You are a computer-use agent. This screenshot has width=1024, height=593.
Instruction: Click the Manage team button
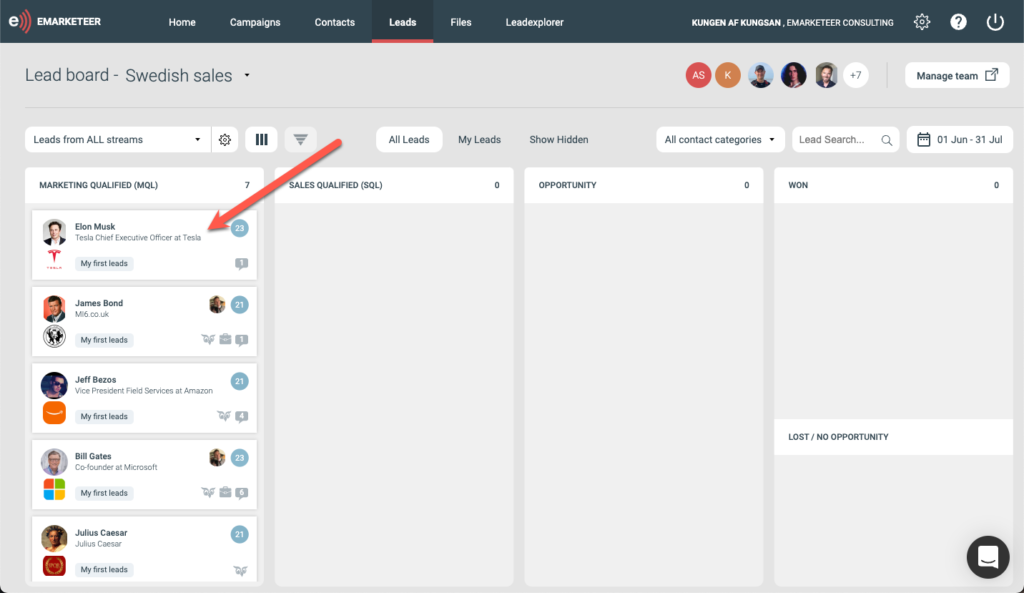click(x=957, y=76)
